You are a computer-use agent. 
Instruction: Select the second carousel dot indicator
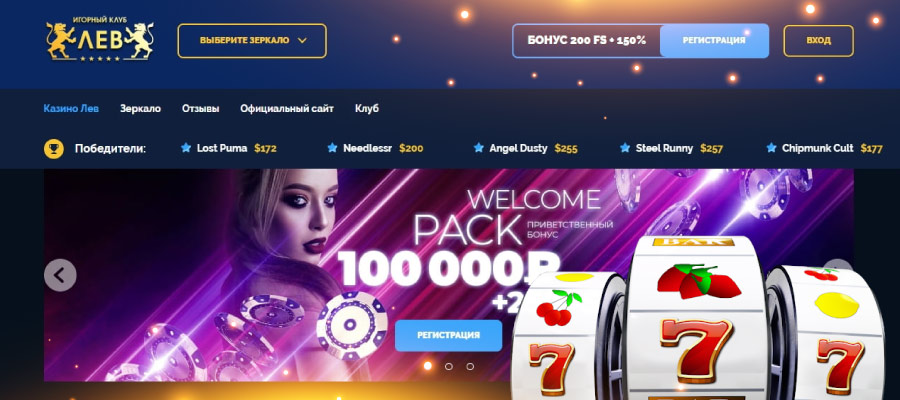click(449, 366)
